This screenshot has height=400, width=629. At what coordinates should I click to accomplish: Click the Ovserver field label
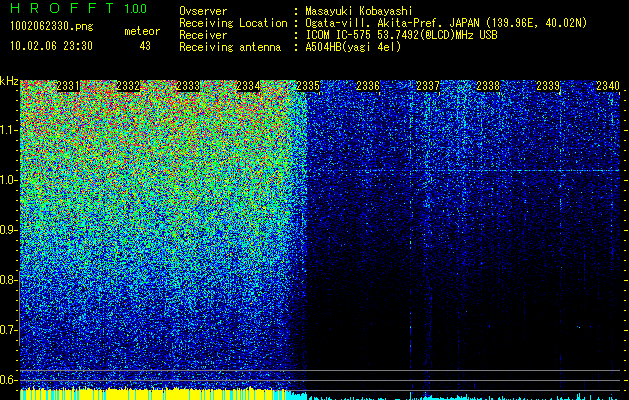(203, 11)
